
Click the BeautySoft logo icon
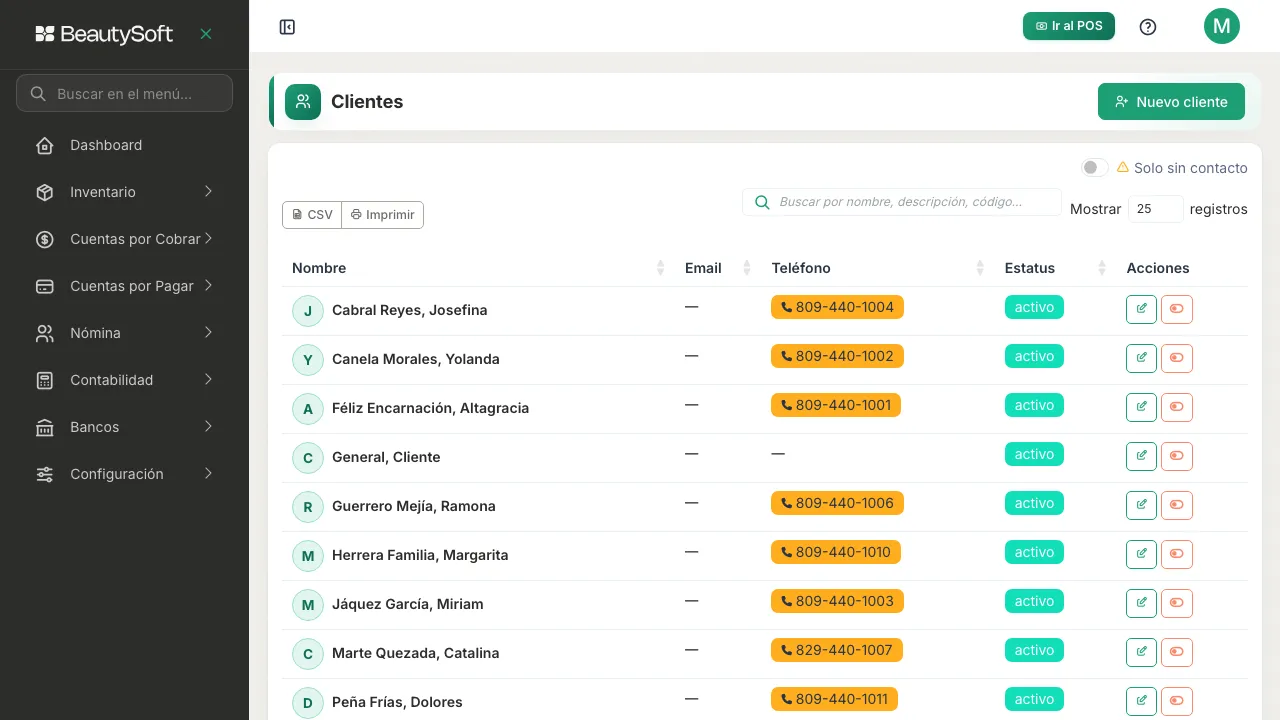coord(45,34)
